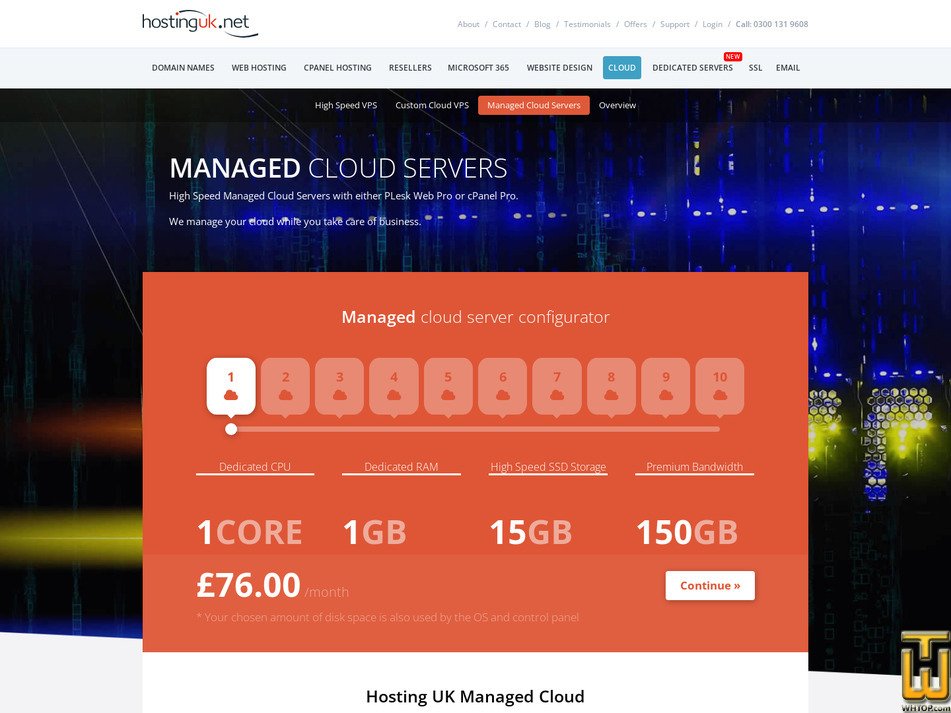Select cloud level 9 tile
This screenshot has width=951, height=713.
(665, 386)
